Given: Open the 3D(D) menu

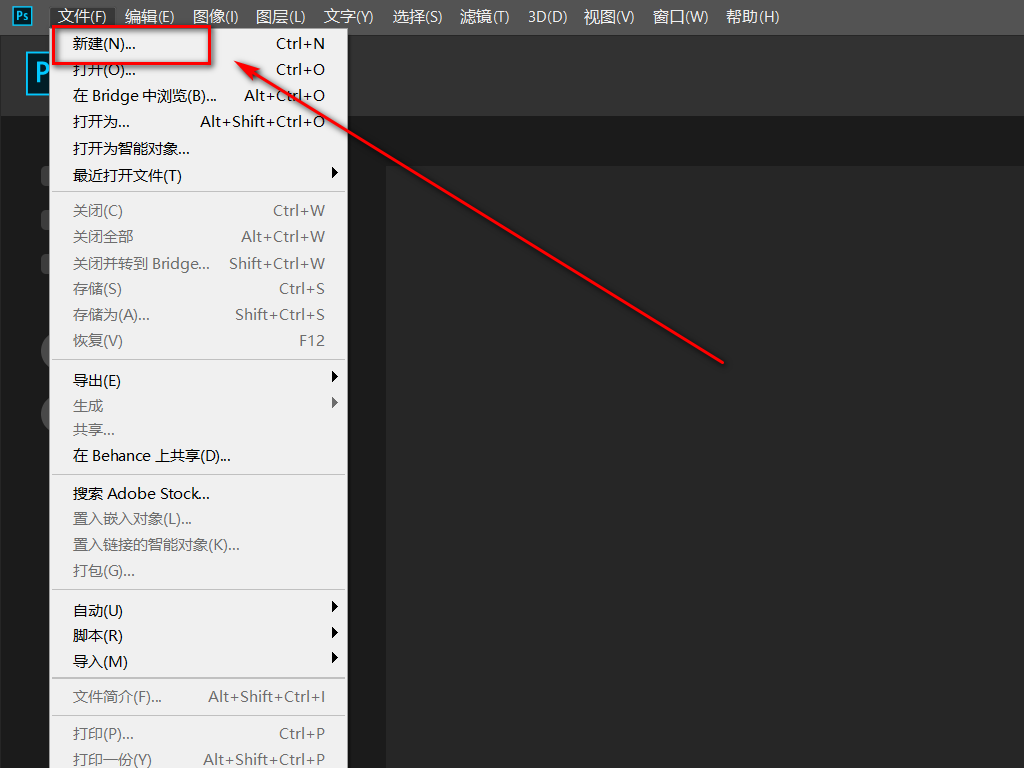Looking at the screenshot, I should coord(547,17).
